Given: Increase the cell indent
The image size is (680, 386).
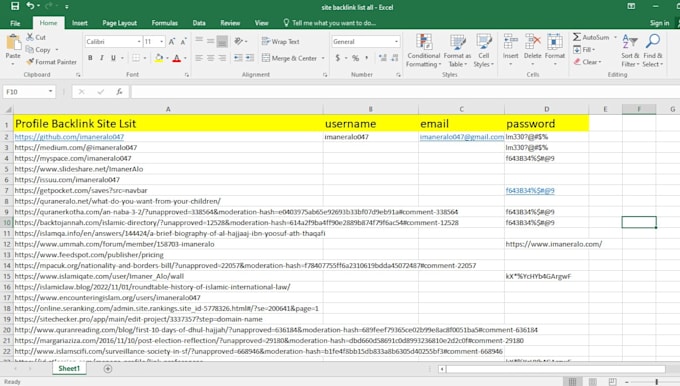Looking at the screenshot, I should pos(250,58).
